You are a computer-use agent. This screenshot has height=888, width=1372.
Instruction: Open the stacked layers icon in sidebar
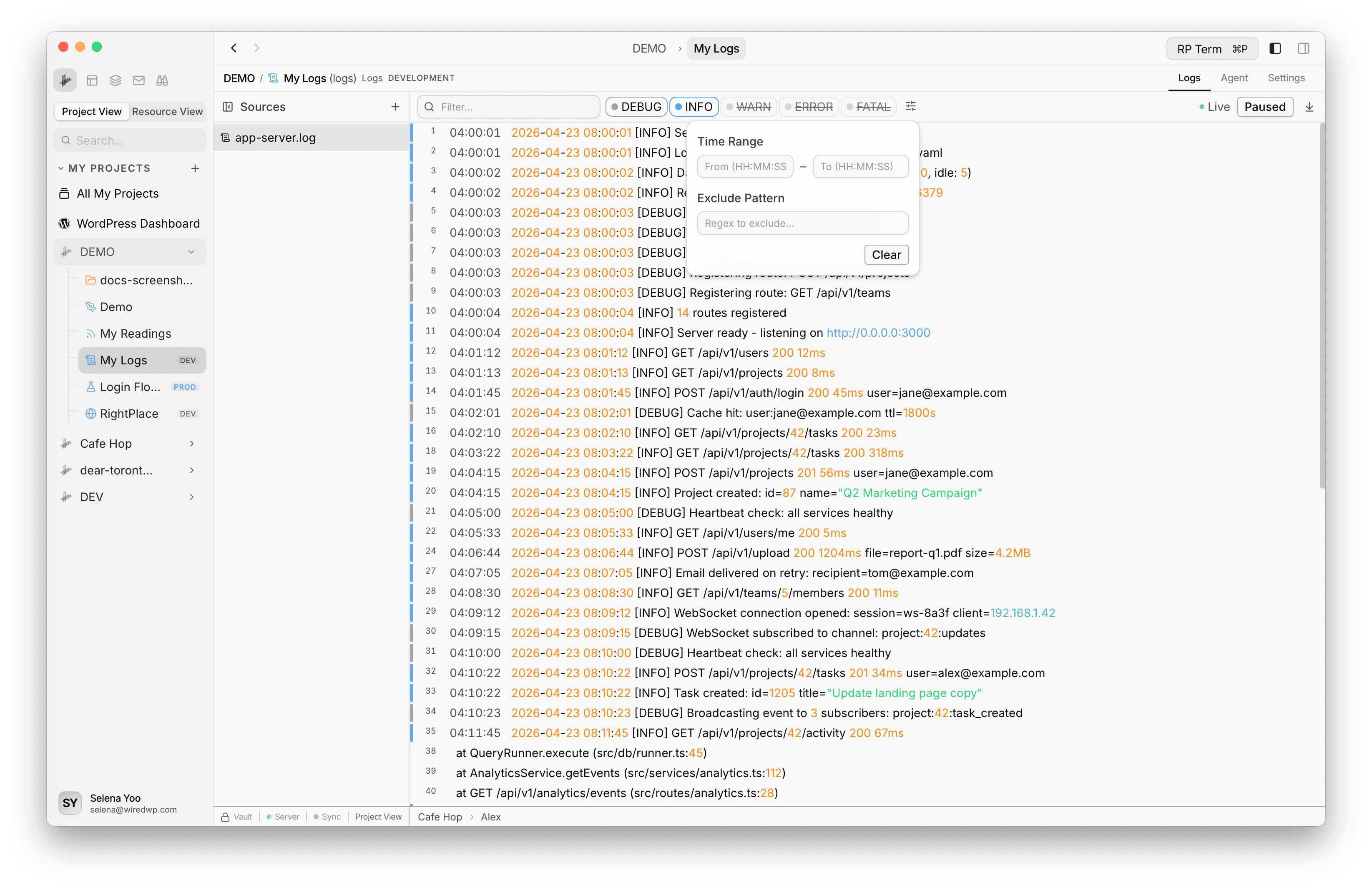115,81
